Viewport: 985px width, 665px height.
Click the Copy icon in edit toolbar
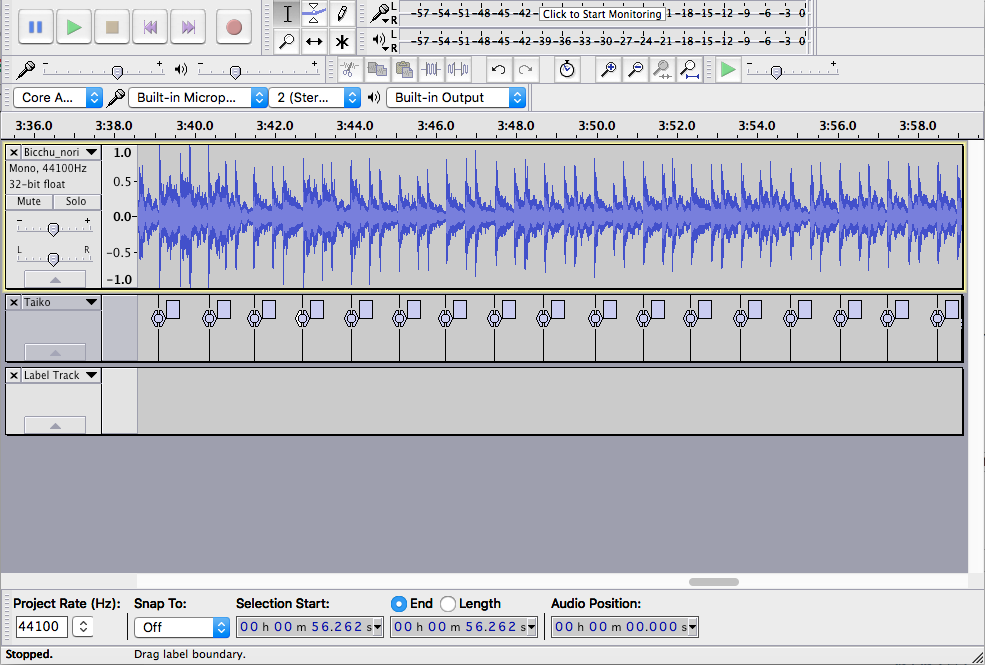coord(377,69)
